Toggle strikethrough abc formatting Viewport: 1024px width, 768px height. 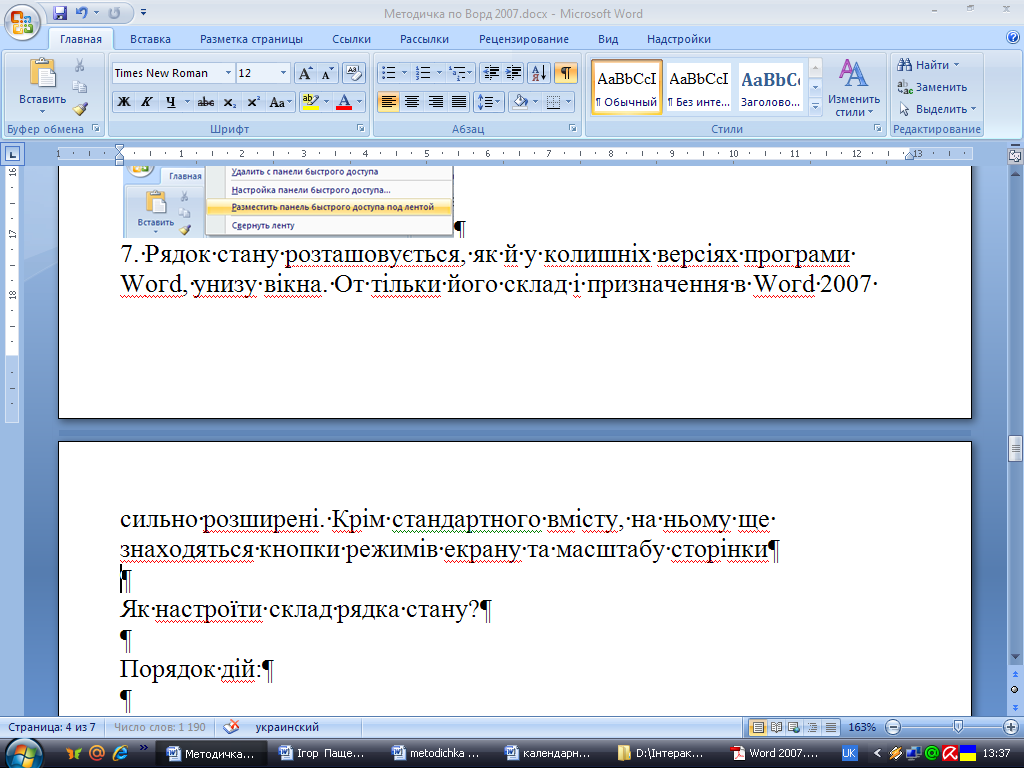(x=206, y=102)
